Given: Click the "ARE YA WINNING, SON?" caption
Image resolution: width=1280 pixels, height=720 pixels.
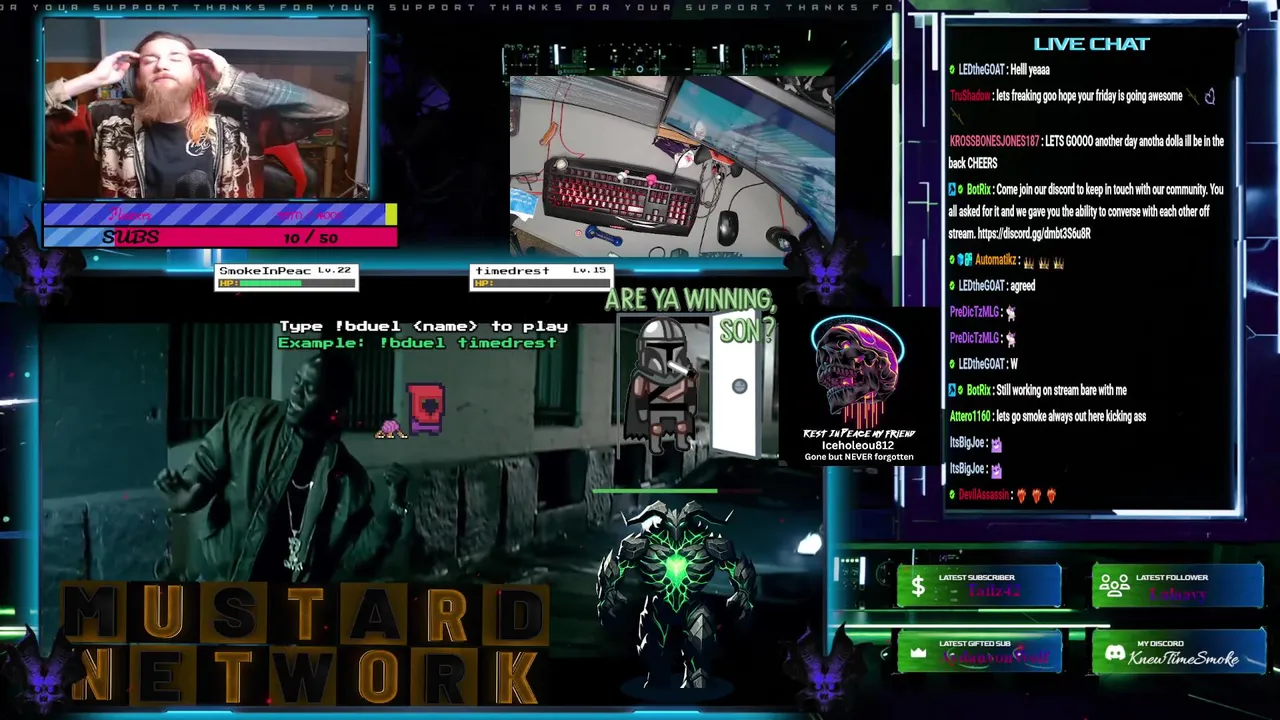Looking at the screenshot, I should coord(692,313).
